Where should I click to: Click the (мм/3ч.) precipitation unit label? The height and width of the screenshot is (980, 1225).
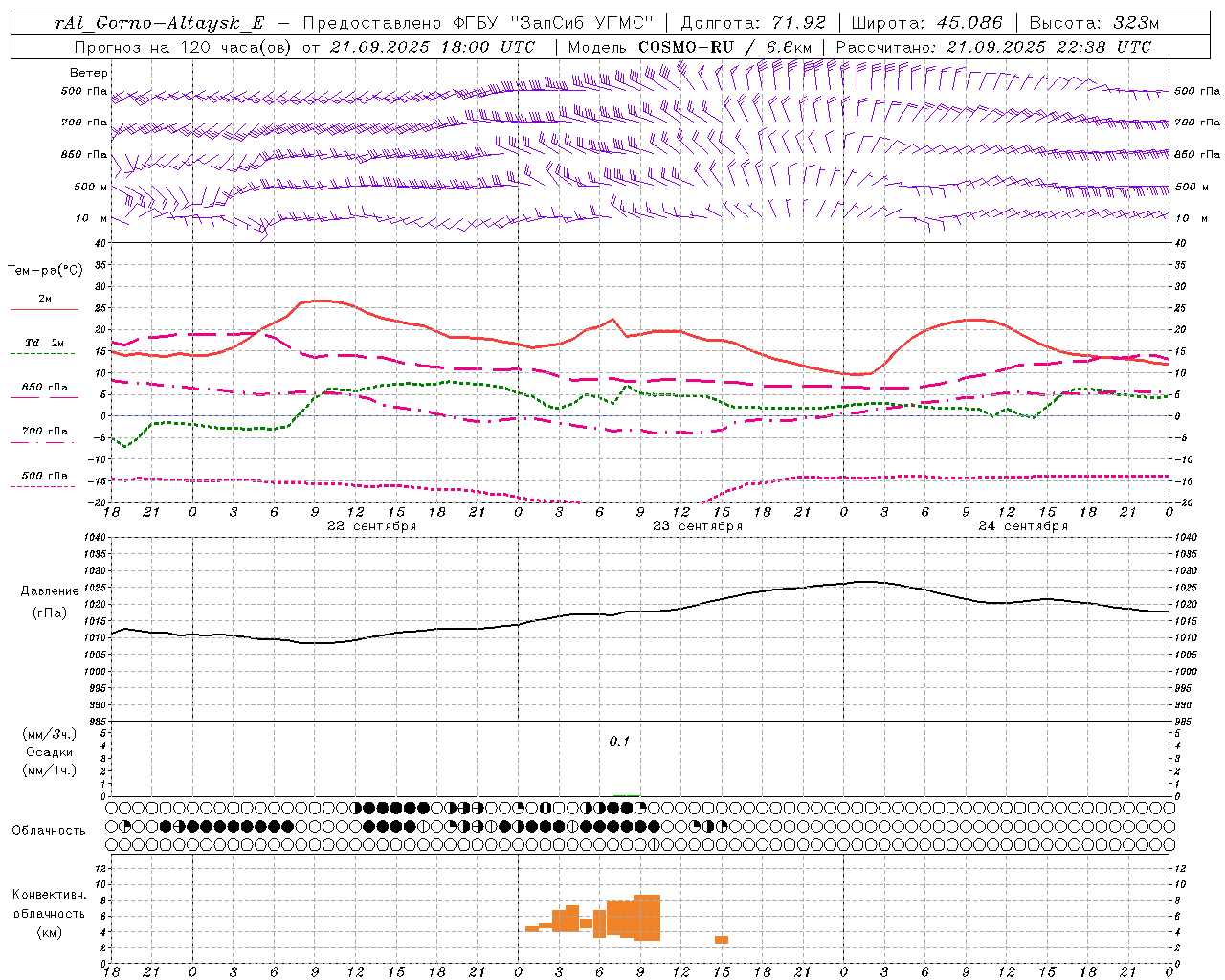click(50, 734)
